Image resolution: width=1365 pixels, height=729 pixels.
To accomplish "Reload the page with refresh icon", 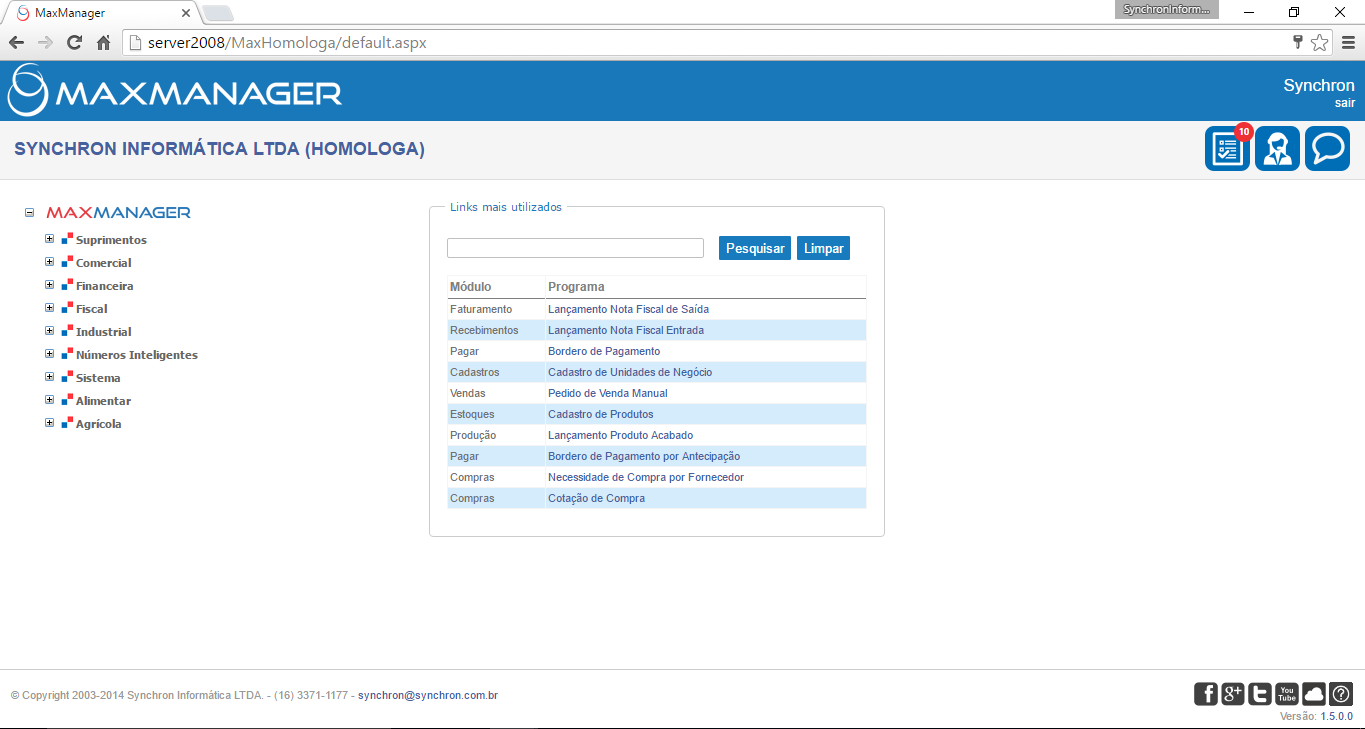I will [74, 43].
